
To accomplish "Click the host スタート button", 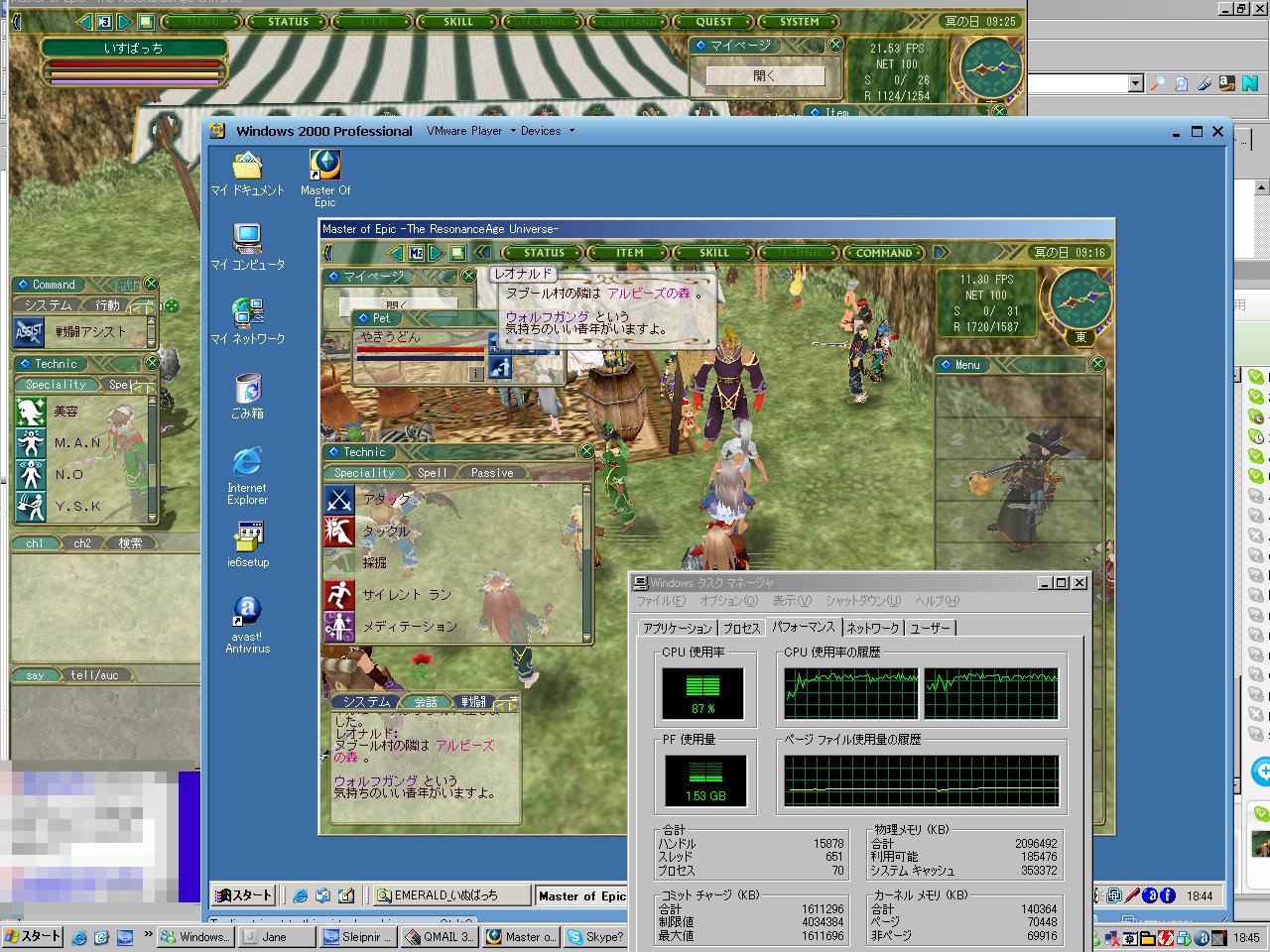I will 33,936.
